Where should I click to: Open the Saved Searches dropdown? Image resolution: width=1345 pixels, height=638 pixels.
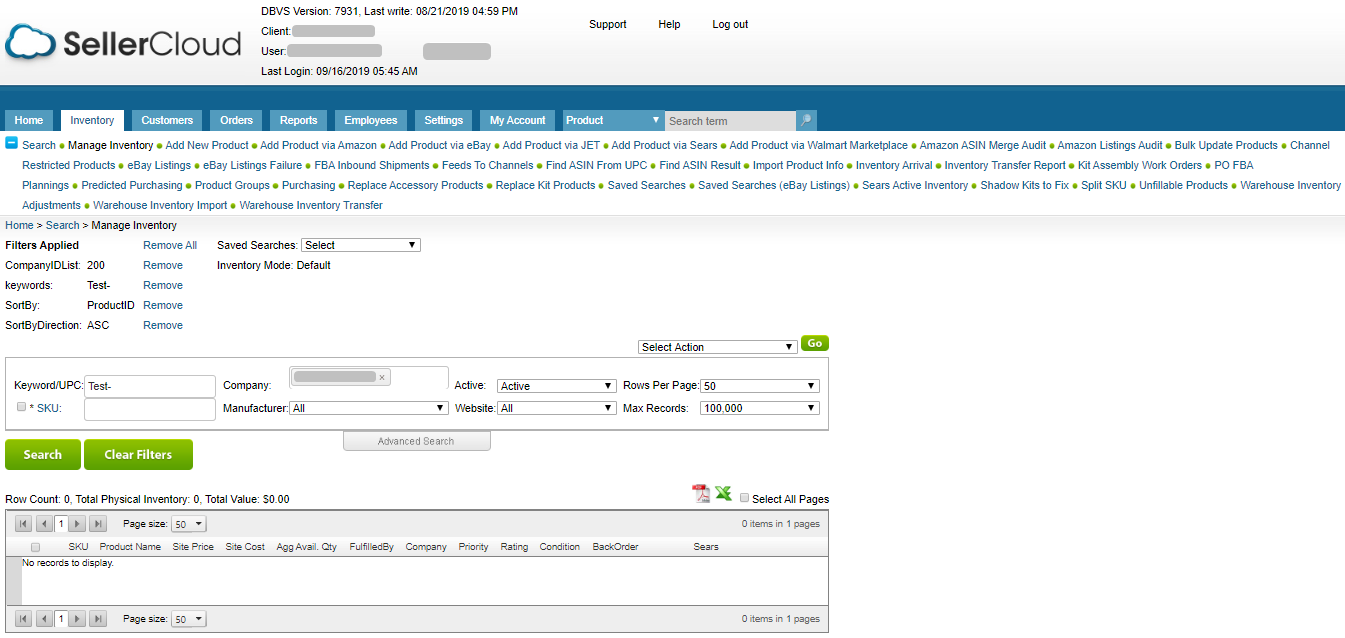[x=361, y=245]
